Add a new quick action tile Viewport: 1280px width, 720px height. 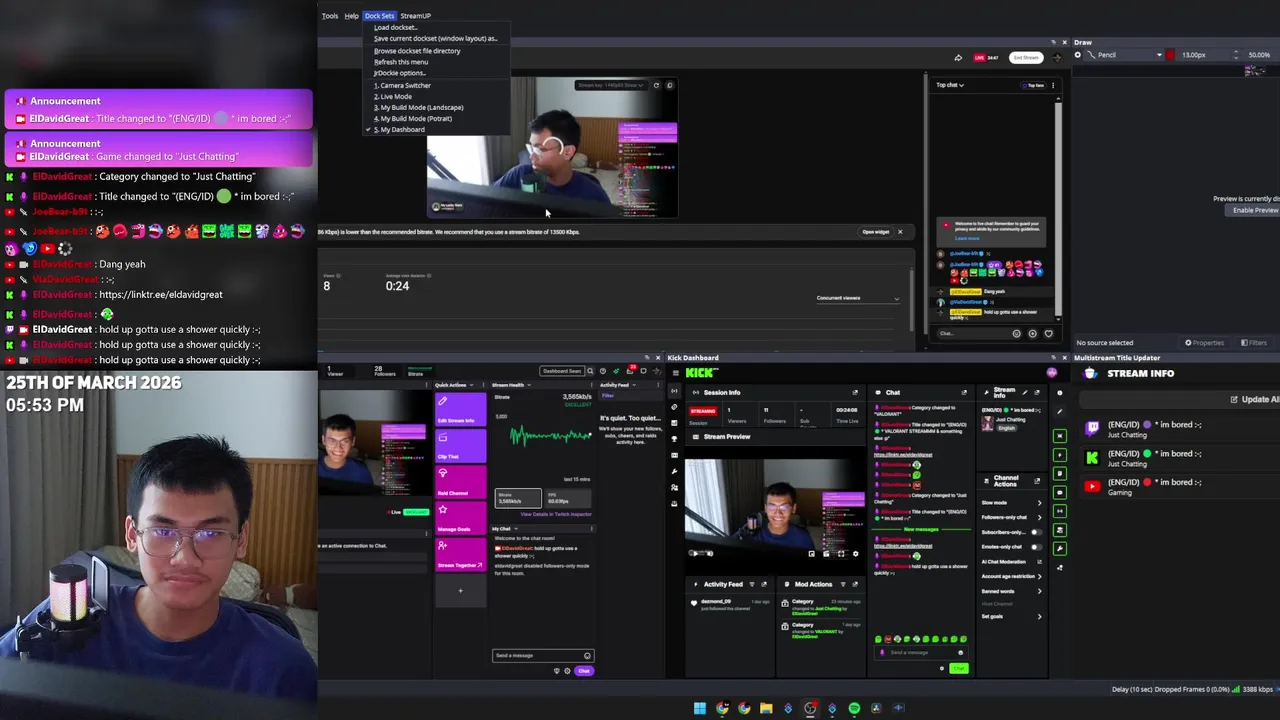coord(460,590)
